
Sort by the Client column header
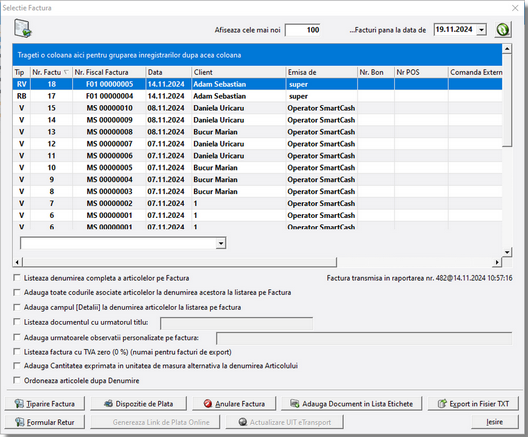click(238, 72)
